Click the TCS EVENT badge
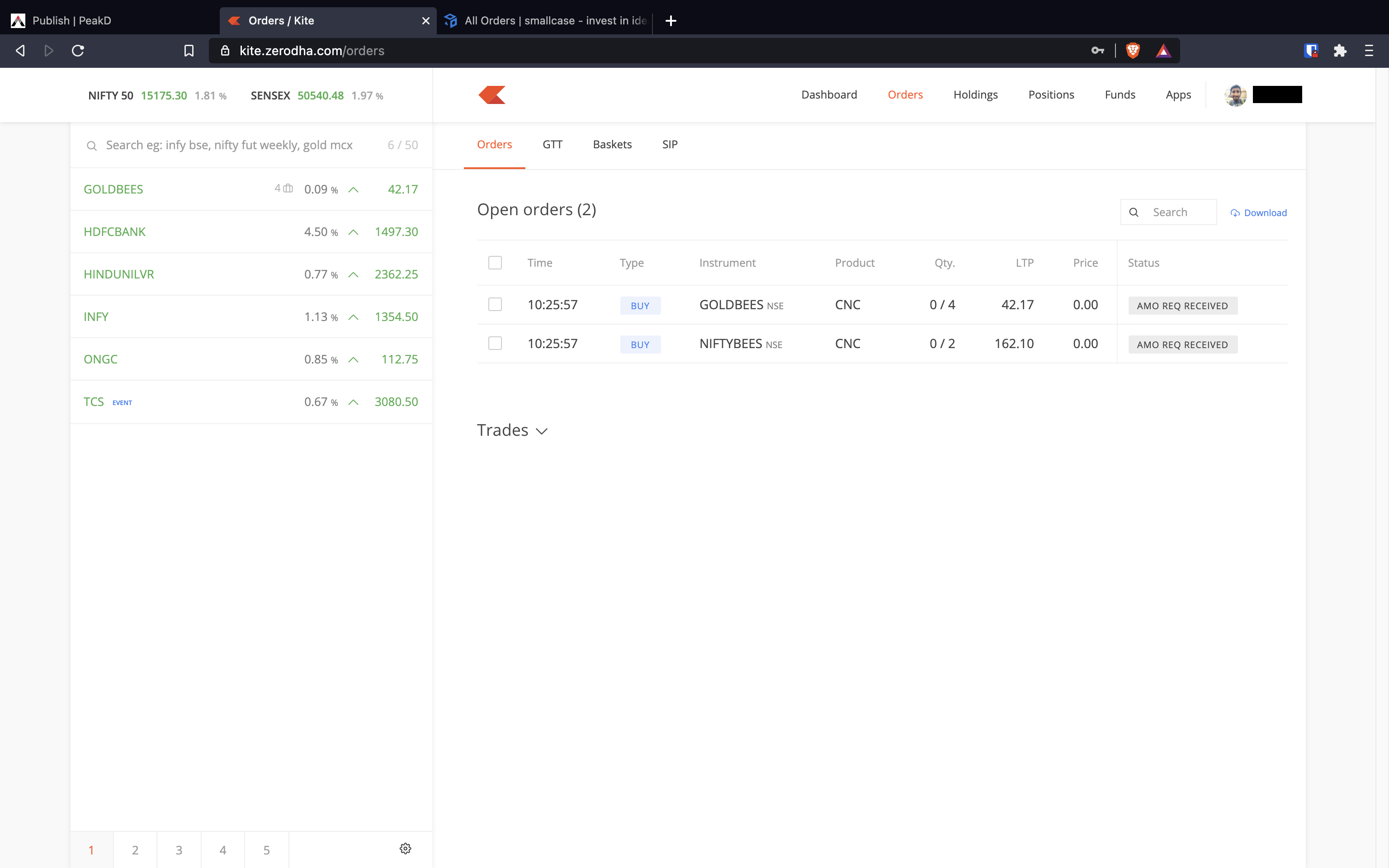Viewport: 1389px width, 868px height. click(122, 402)
